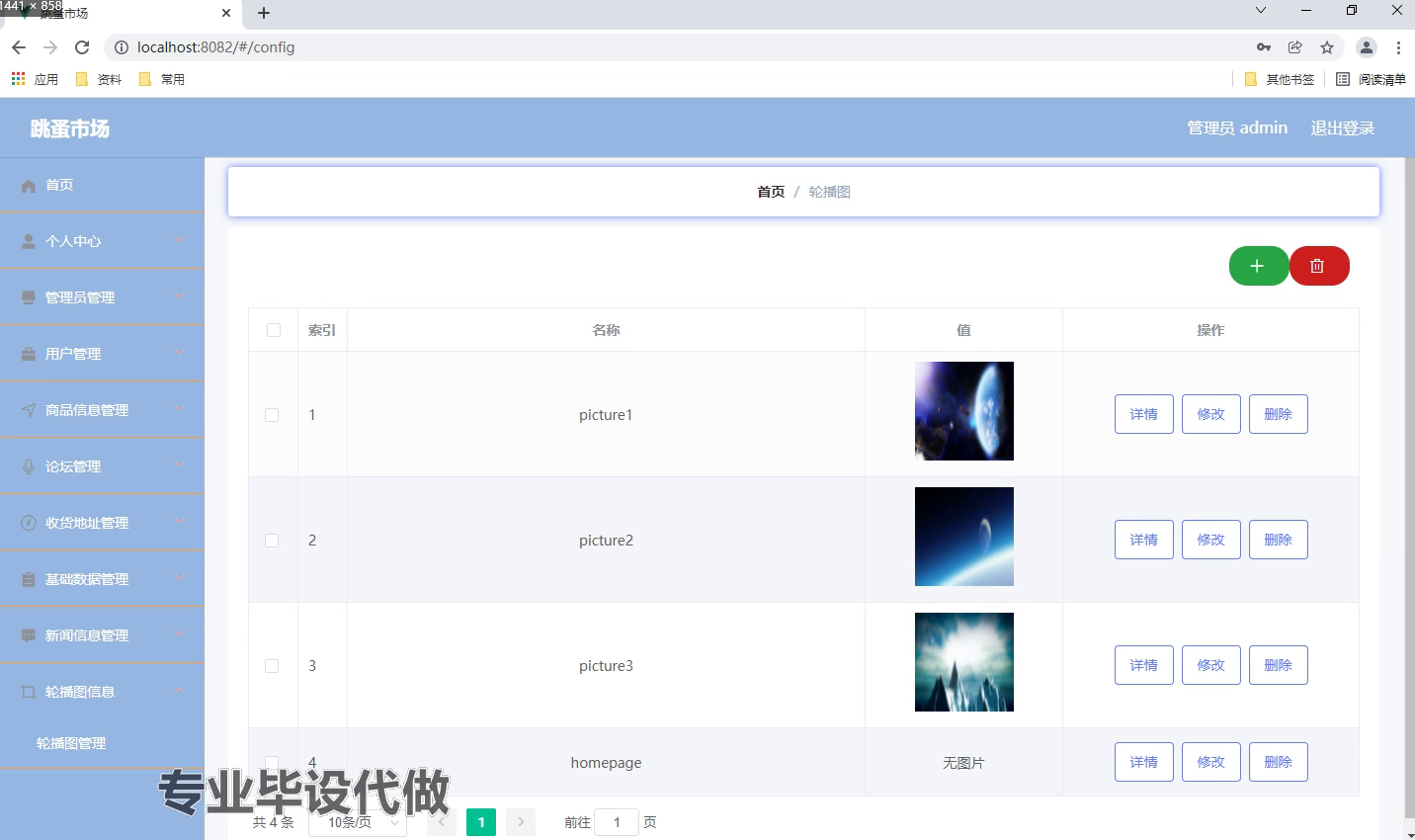Expand the 个人中心 sidebar chevron

coord(179,240)
